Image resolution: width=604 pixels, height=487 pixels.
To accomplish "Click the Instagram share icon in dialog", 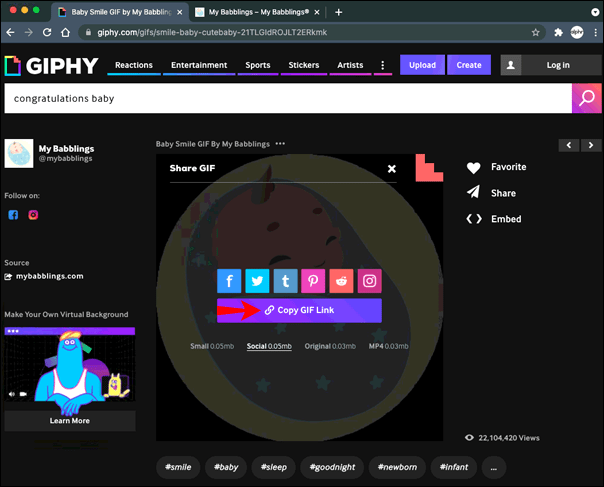I will coord(369,282).
